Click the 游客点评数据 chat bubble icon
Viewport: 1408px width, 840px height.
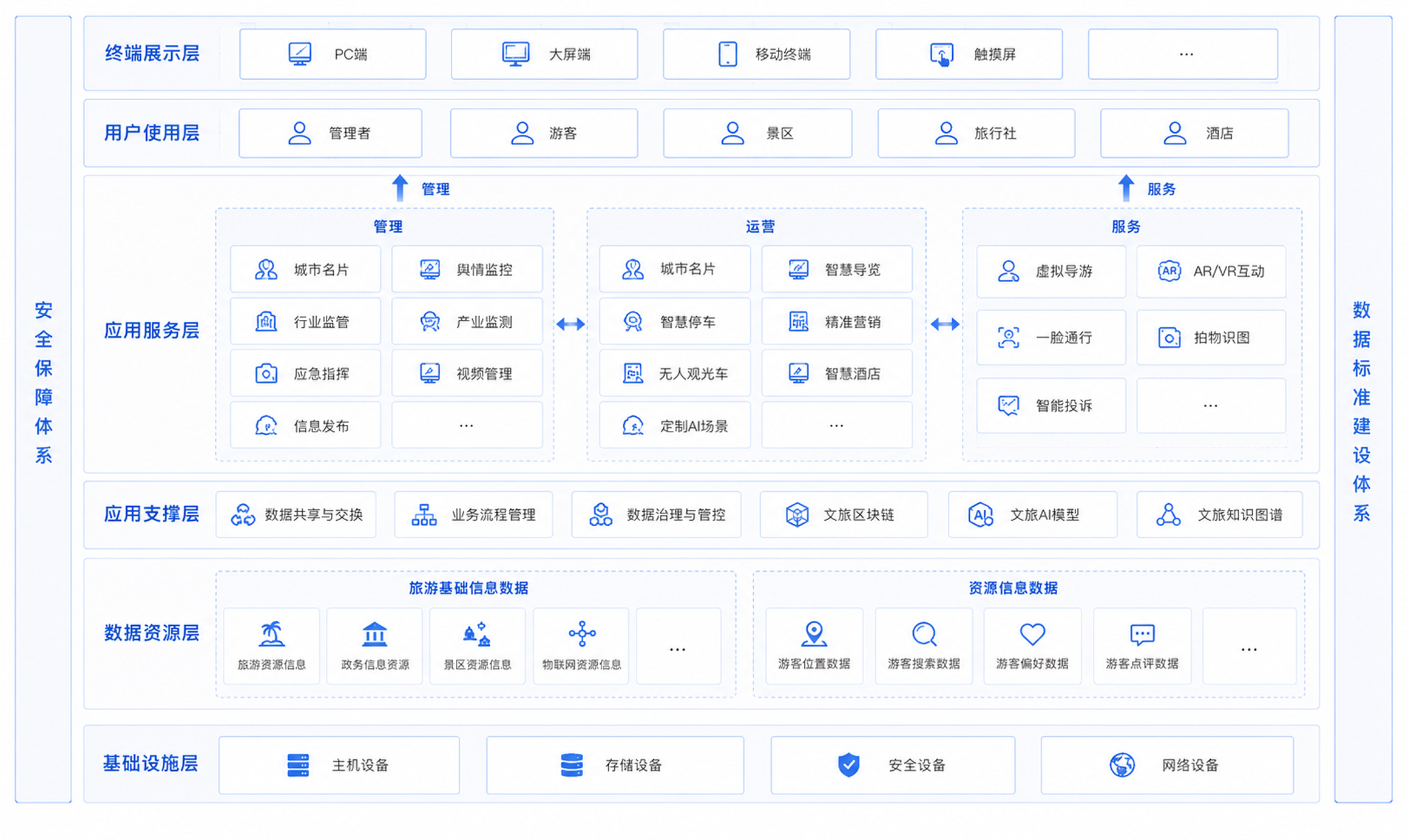point(1142,634)
